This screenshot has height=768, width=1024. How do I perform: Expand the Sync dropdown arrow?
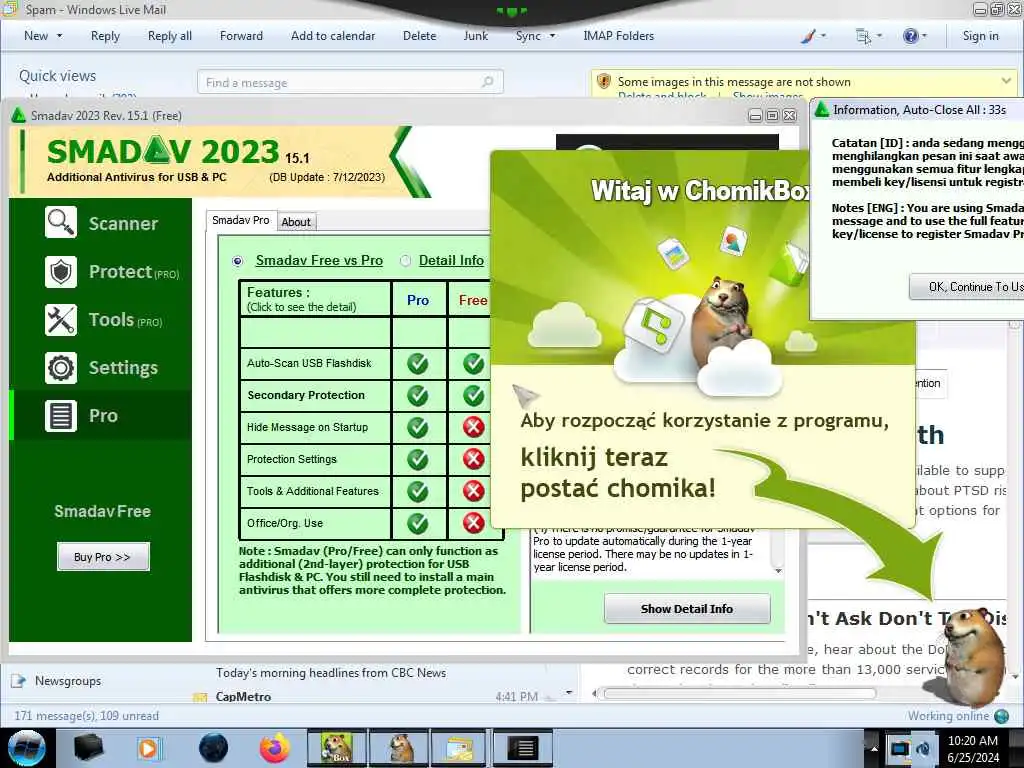click(x=552, y=36)
